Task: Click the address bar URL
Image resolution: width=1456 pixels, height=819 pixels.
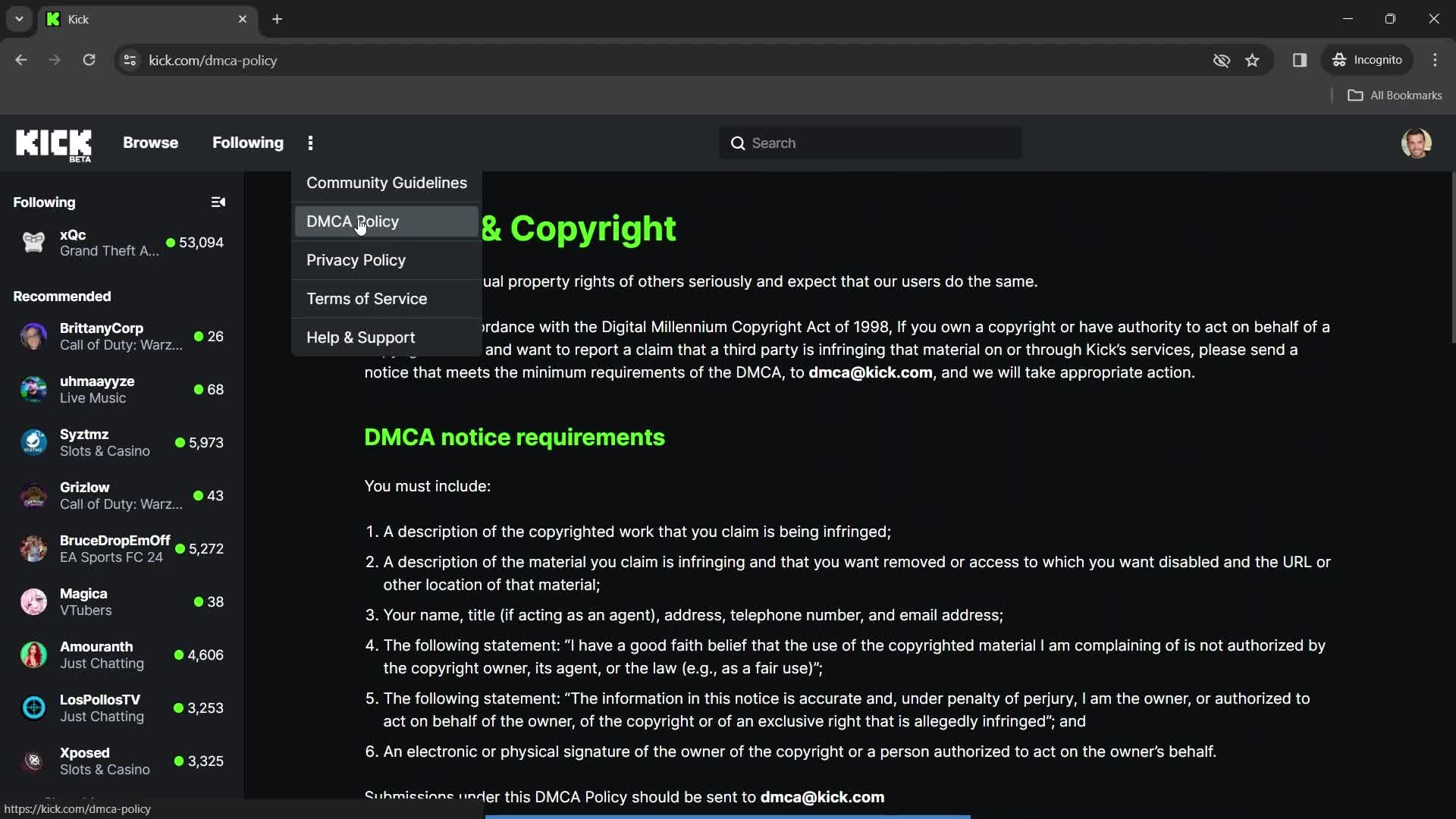Action: coord(212,61)
